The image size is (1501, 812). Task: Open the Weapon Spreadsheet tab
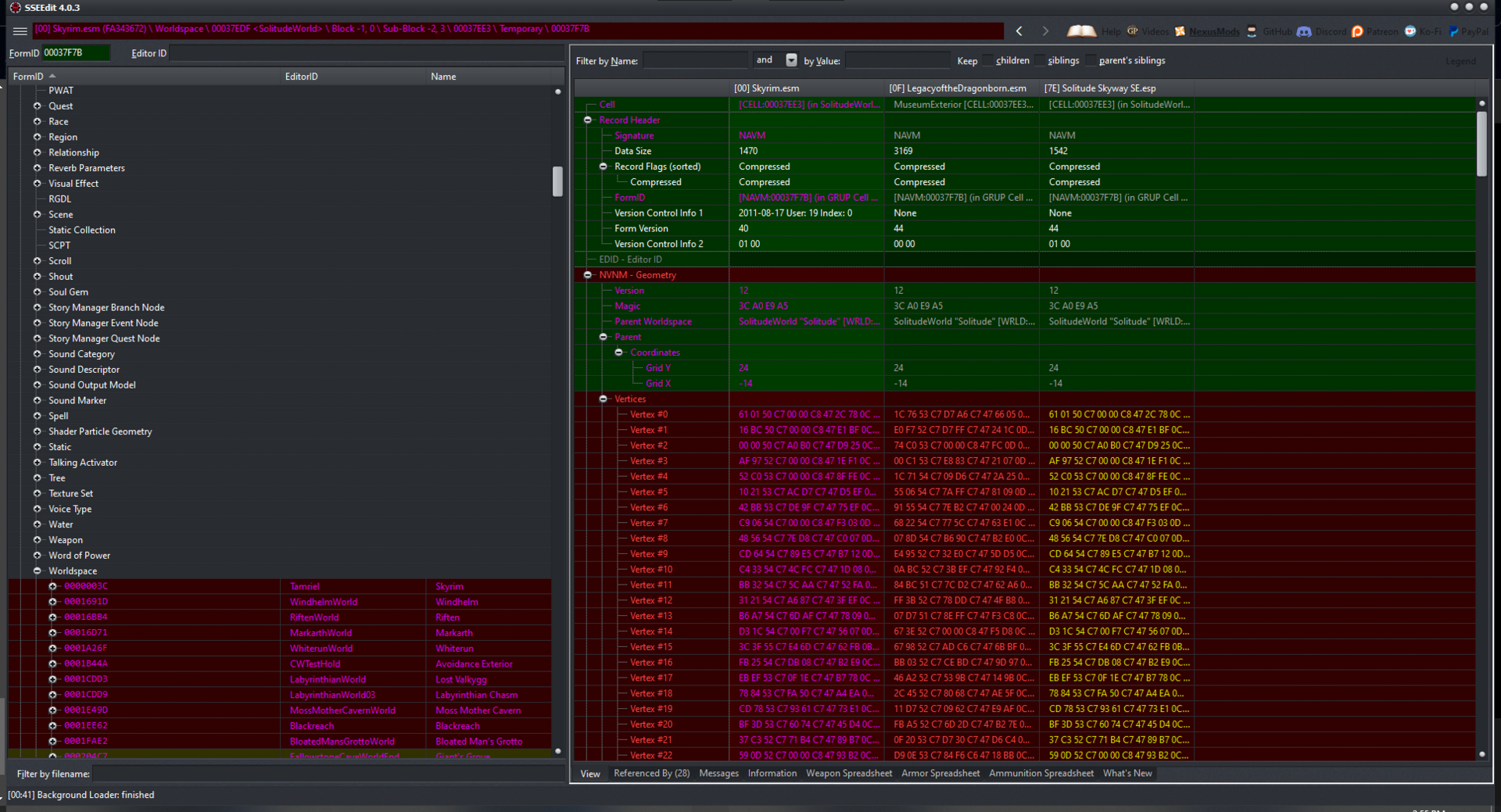tap(849, 774)
